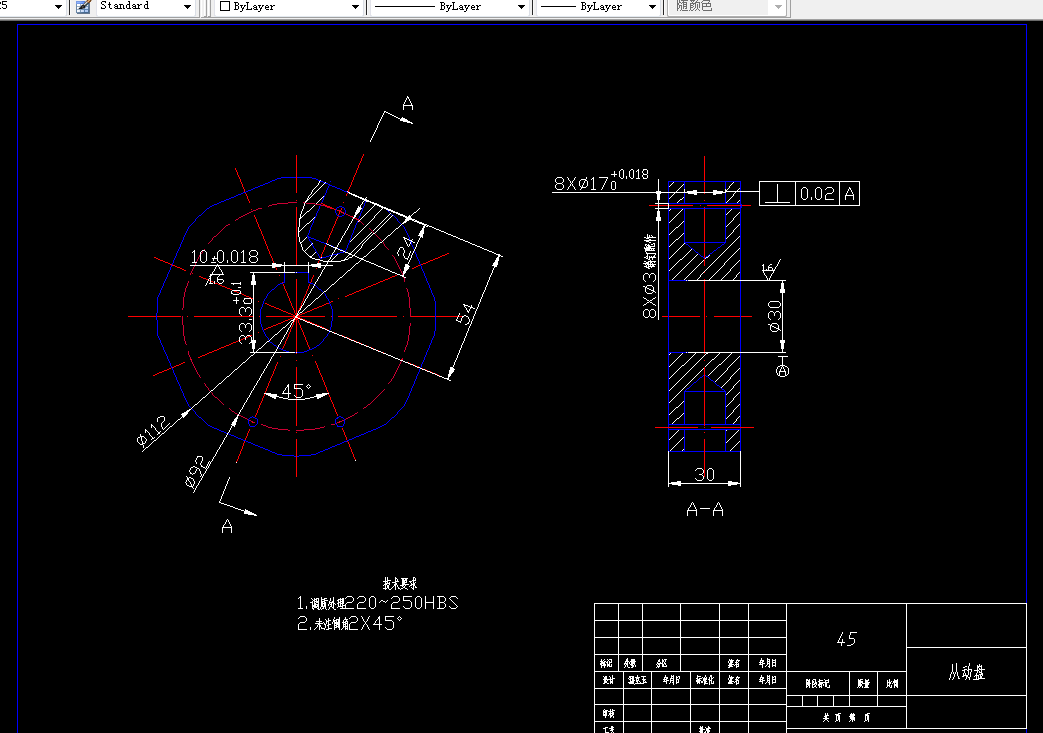Click the 技术要求 heading text
Image resolution: width=1043 pixels, height=733 pixels.
click(400, 583)
